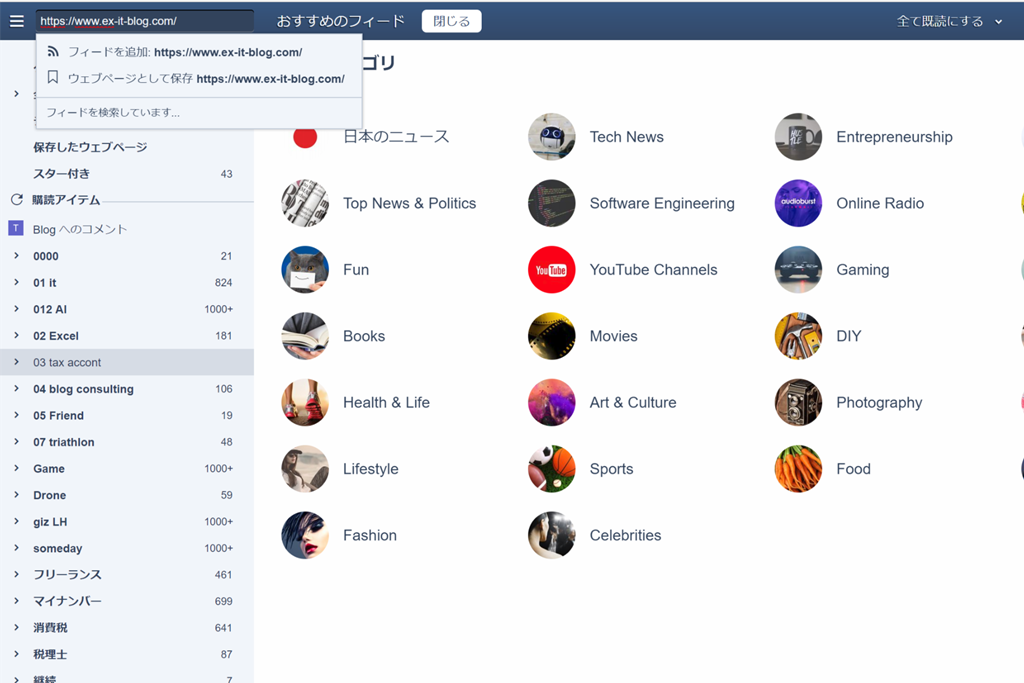Open the Food carrots thumbnail

pyautogui.click(x=798, y=469)
